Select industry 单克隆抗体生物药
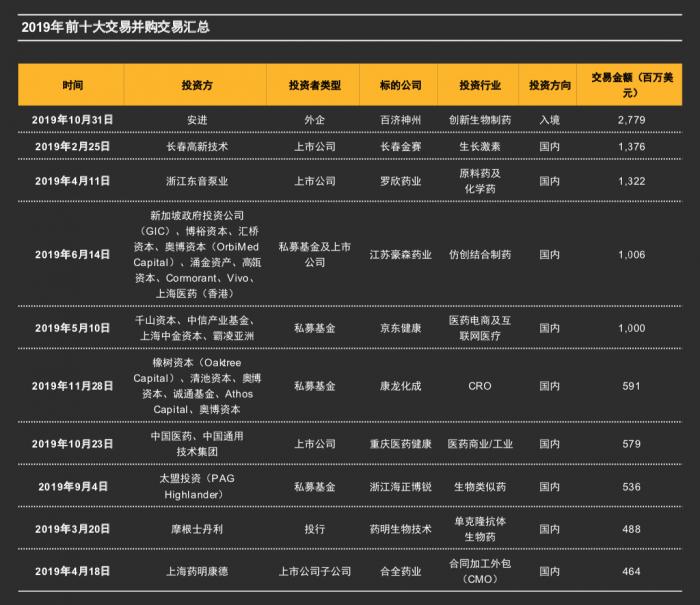The image size is (700, 605). click(x=480, y=529)
